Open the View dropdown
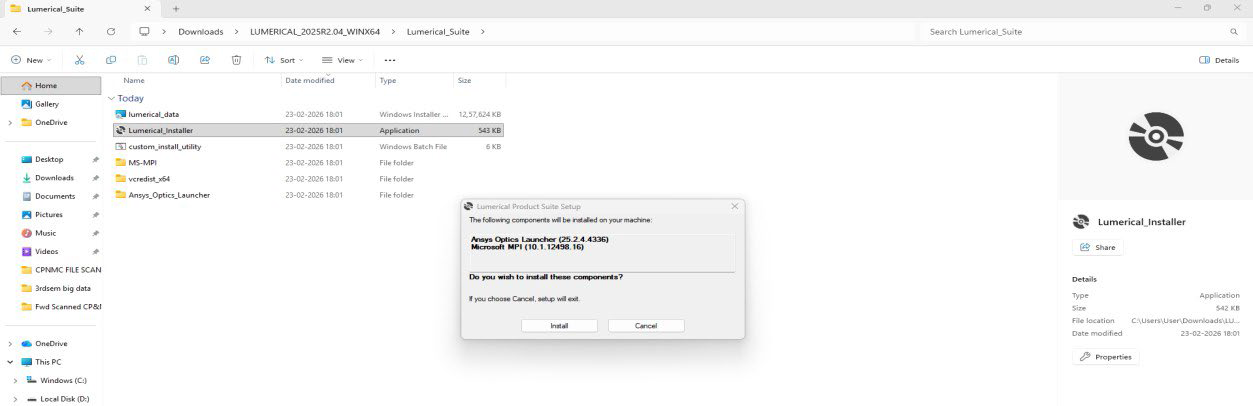The height and width of the screenshot is (406, 1253). click(x=343, y=60)
